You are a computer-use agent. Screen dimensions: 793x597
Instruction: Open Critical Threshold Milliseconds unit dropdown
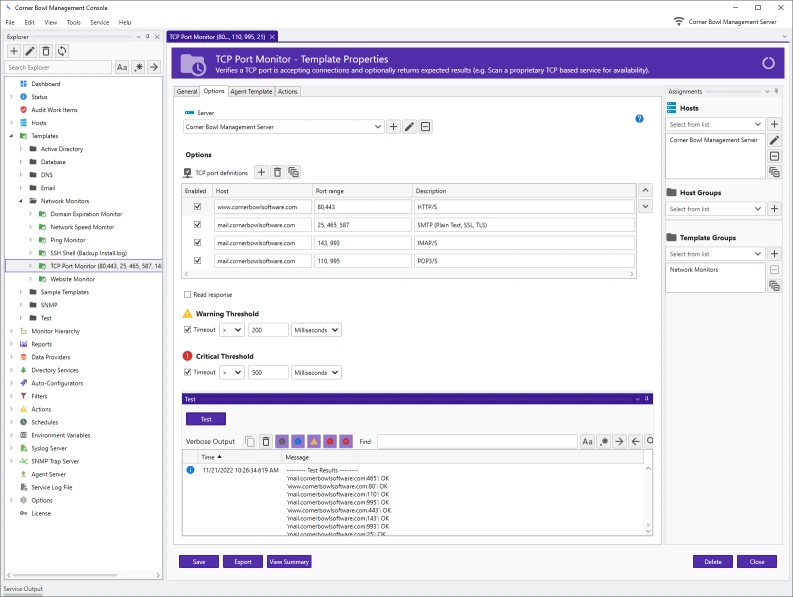(317, 372)
